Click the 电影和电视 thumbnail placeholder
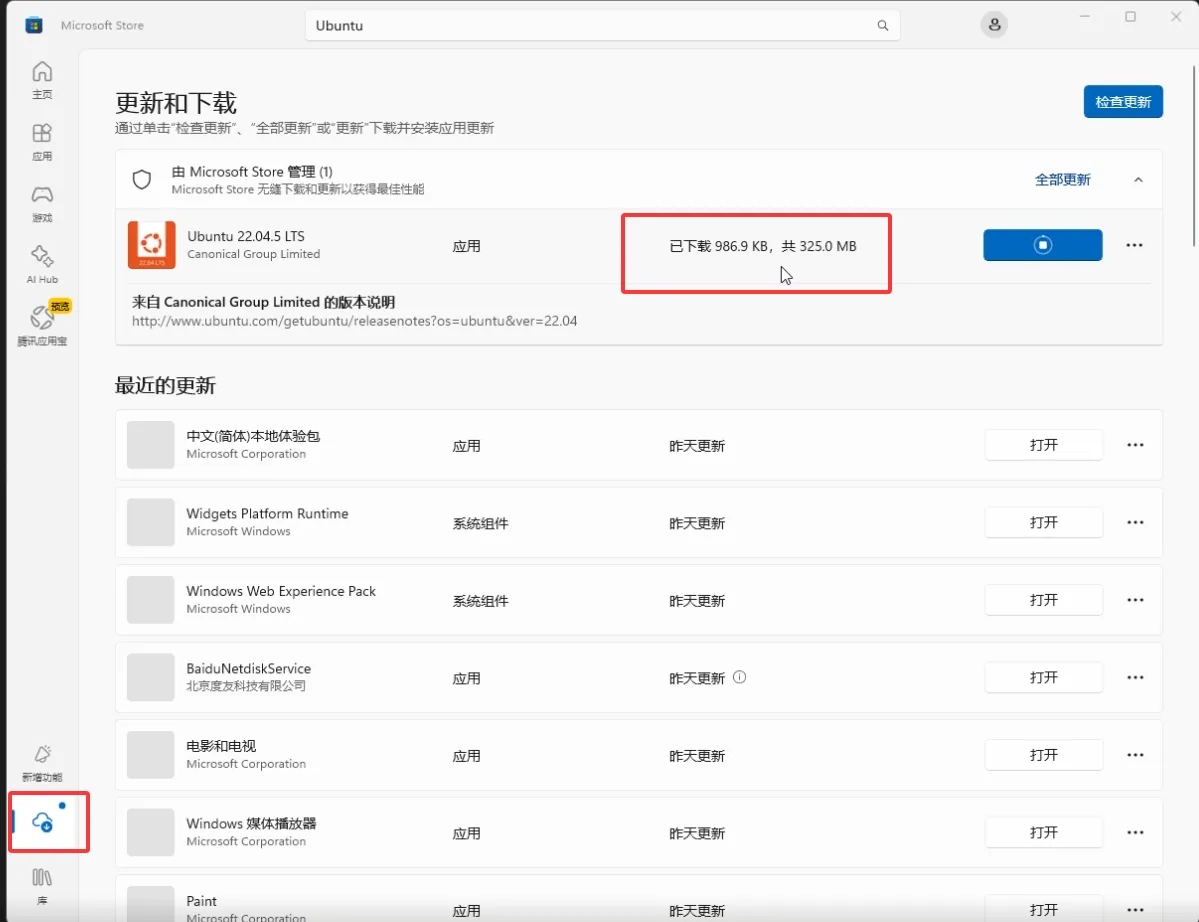 click(151, 755)
